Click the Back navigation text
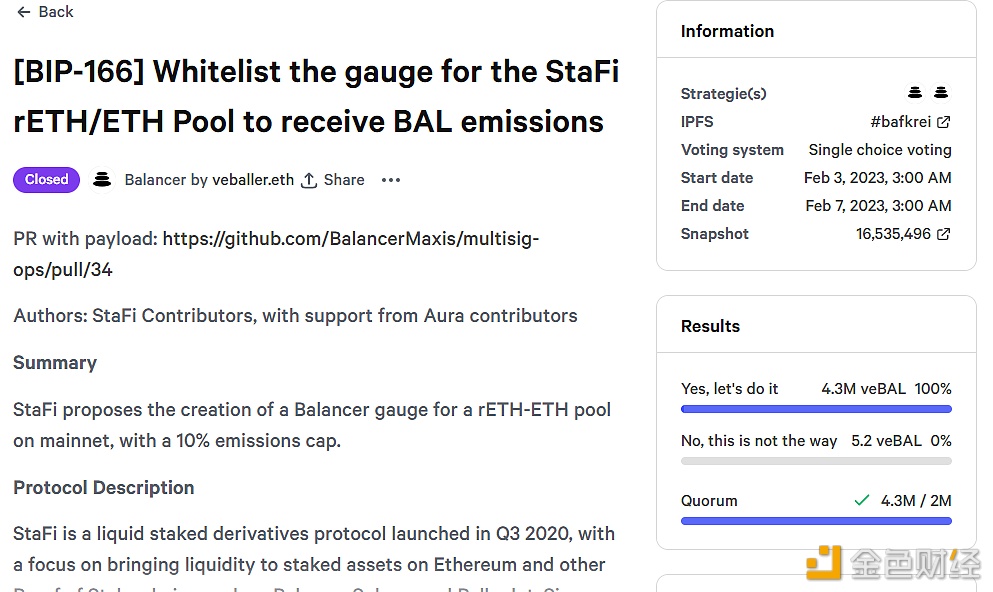 56,12
